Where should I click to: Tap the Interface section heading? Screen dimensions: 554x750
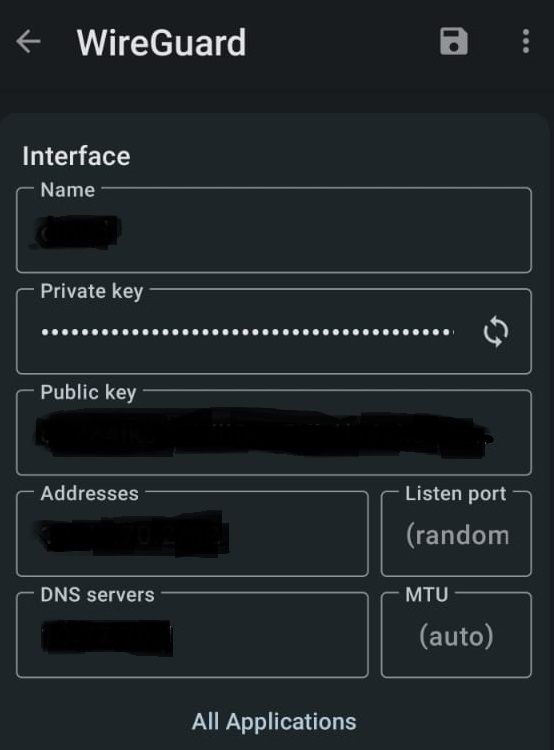pos(76,156)
